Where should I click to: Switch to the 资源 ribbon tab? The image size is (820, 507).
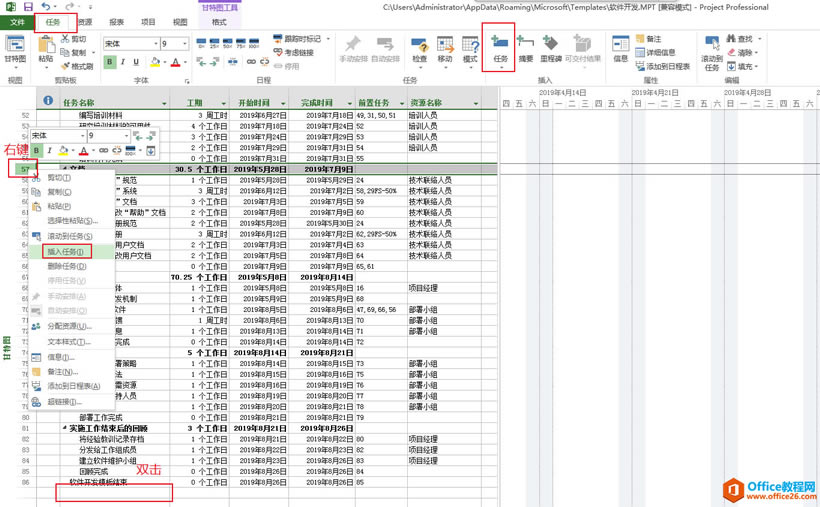[x=85, y=22]
